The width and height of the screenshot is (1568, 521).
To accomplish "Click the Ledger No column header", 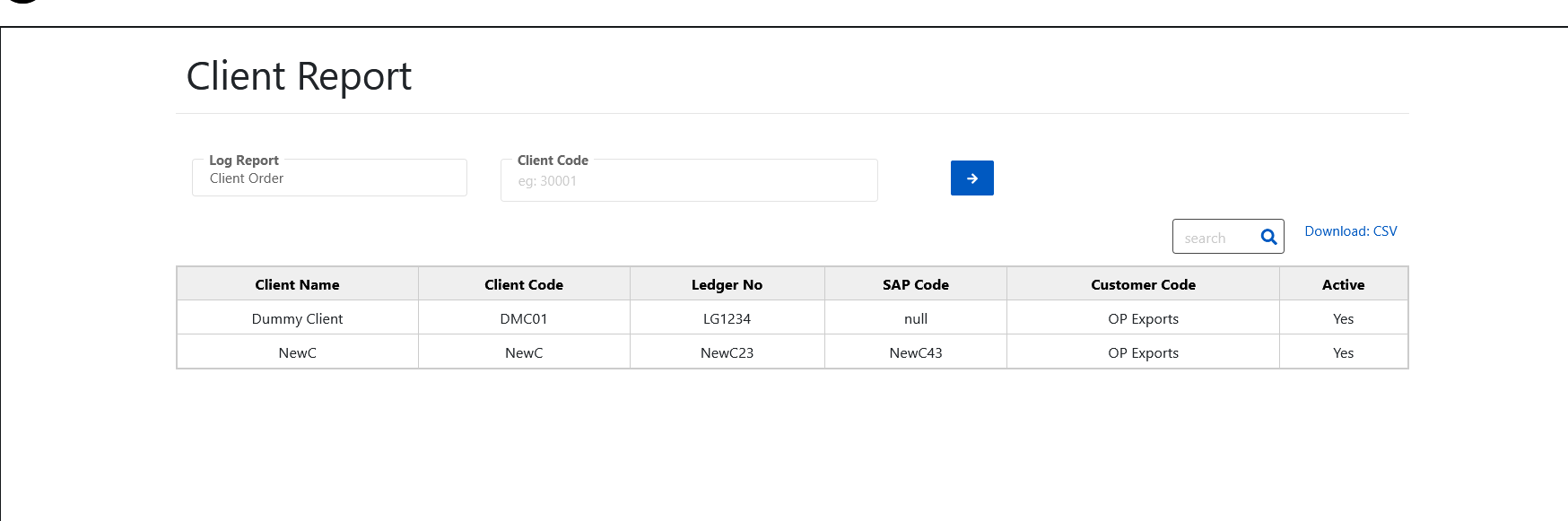I will coord(727,284).
